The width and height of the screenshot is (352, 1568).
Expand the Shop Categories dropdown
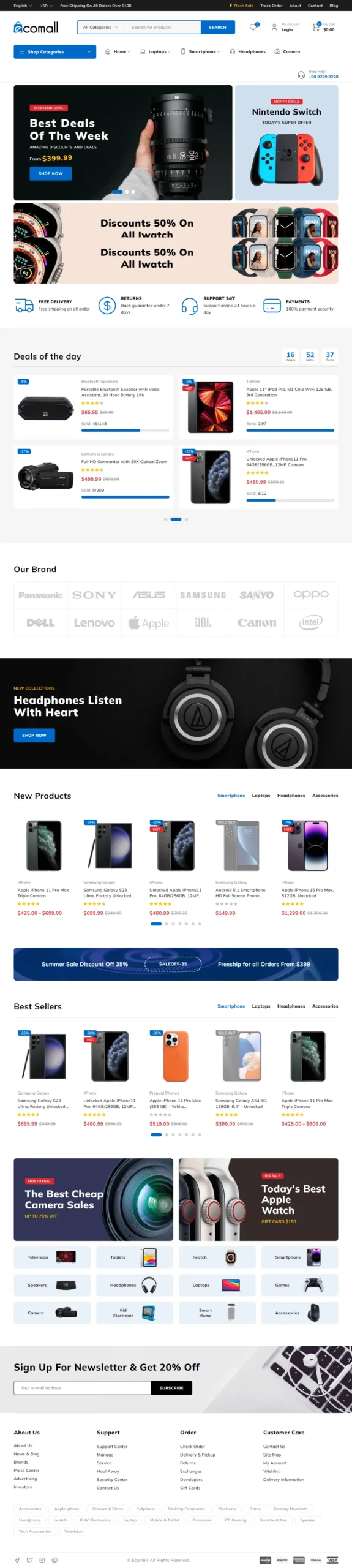pyautogui.click(x=55, y=52)
